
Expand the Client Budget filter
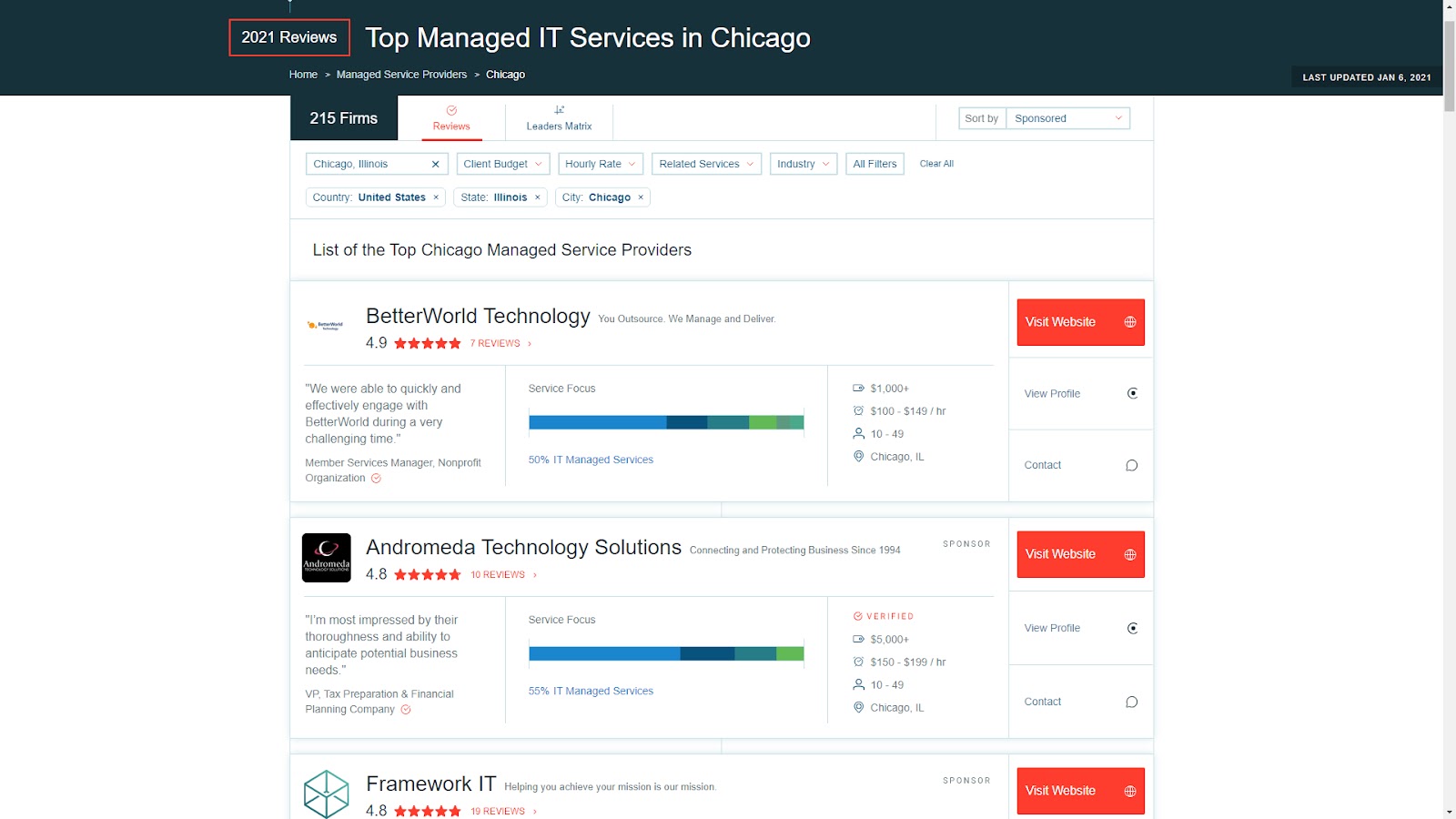click(502, 164)
